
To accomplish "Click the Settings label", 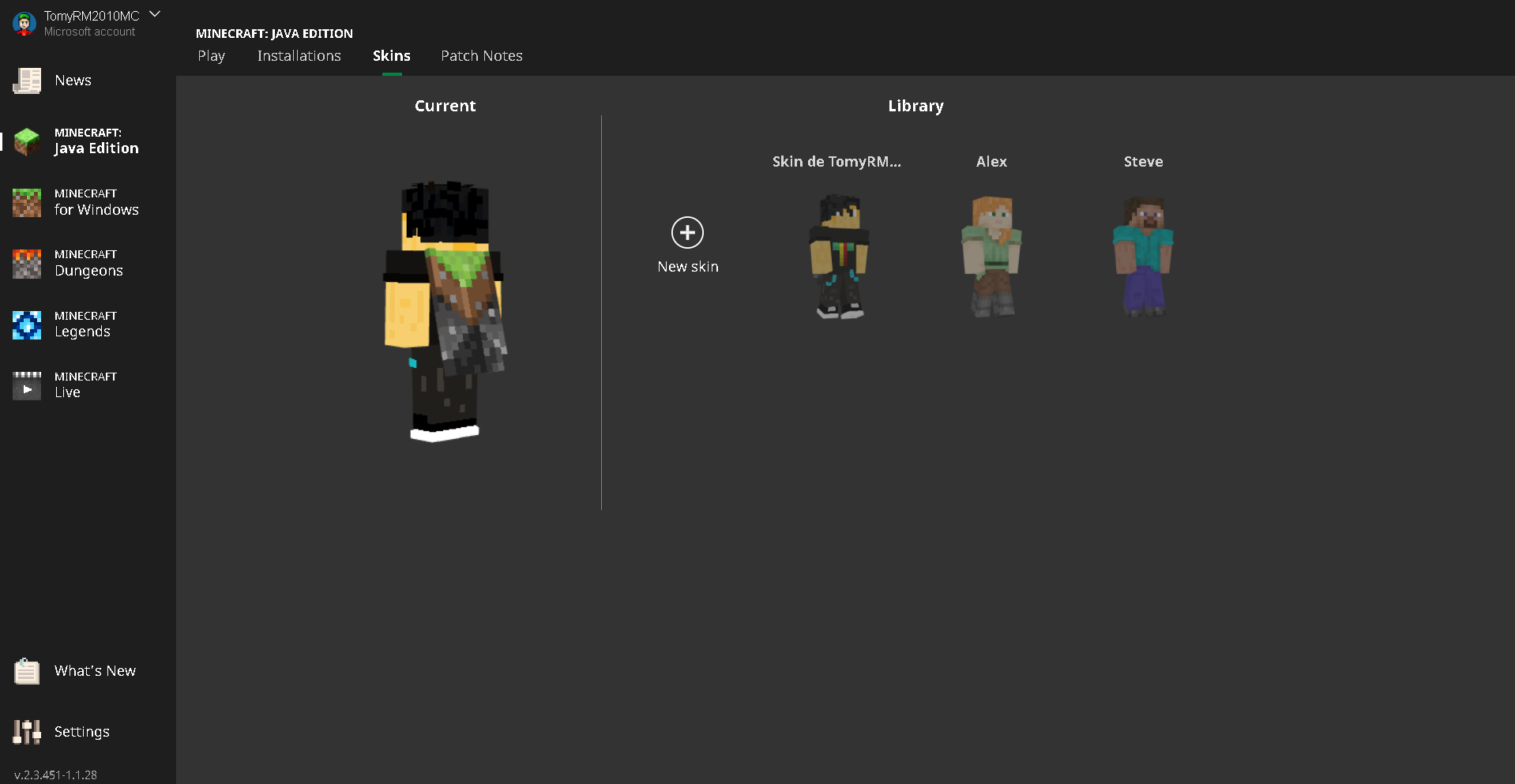I will coord(82,732).
